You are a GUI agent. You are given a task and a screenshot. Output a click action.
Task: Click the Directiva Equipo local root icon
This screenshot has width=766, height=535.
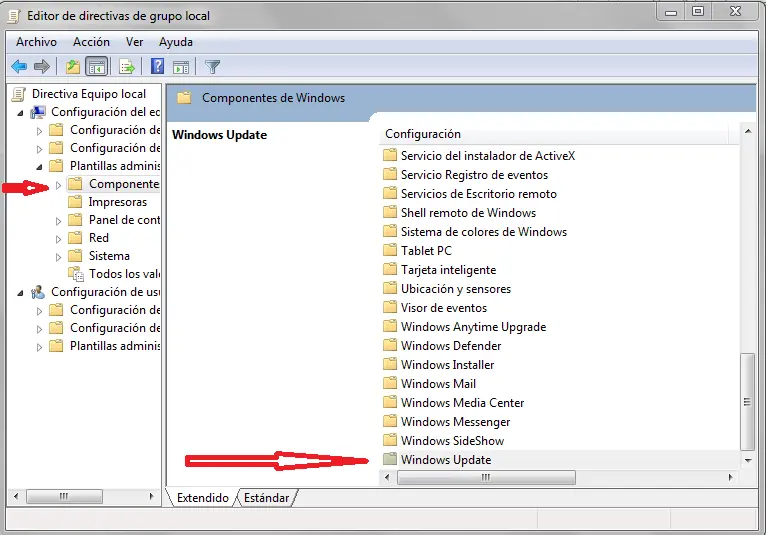point(19,94)
